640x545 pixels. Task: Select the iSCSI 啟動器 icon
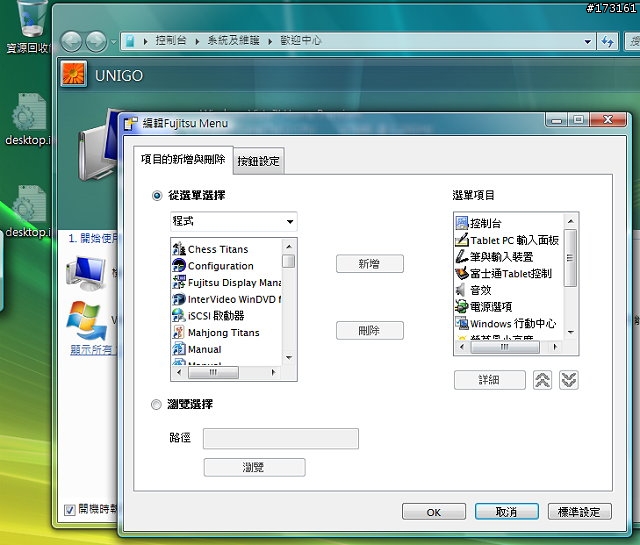179,316
